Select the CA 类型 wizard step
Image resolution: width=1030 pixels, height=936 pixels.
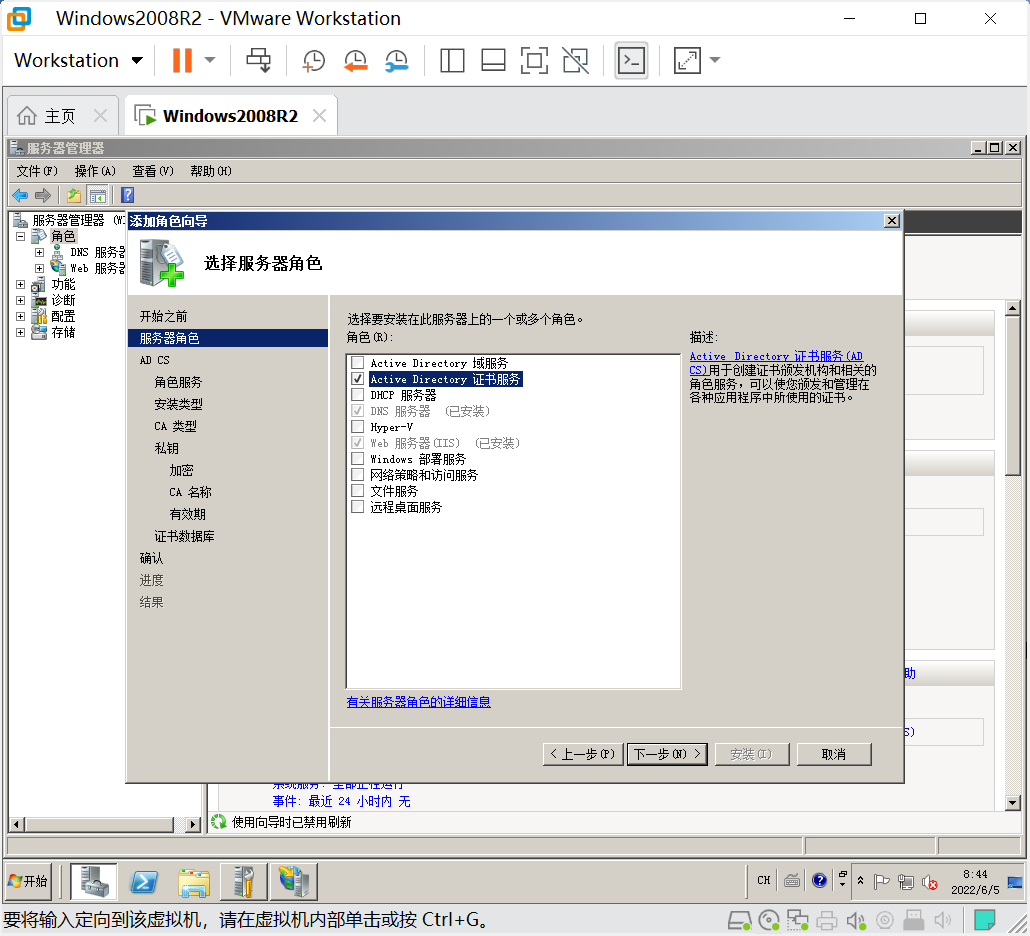point(175,426)
